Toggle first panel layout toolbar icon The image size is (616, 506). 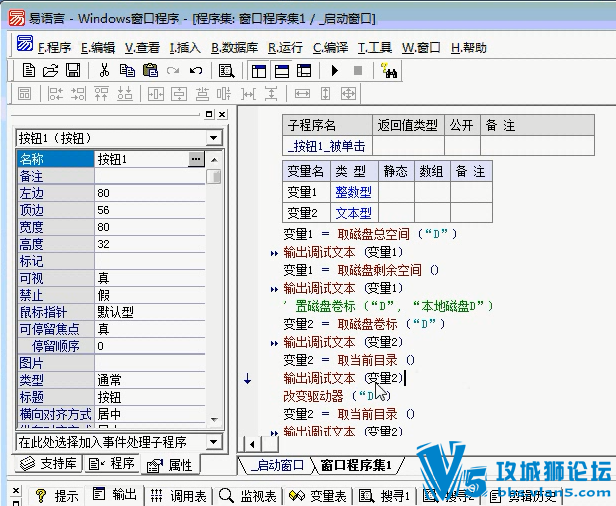click(x=259, y=71)
